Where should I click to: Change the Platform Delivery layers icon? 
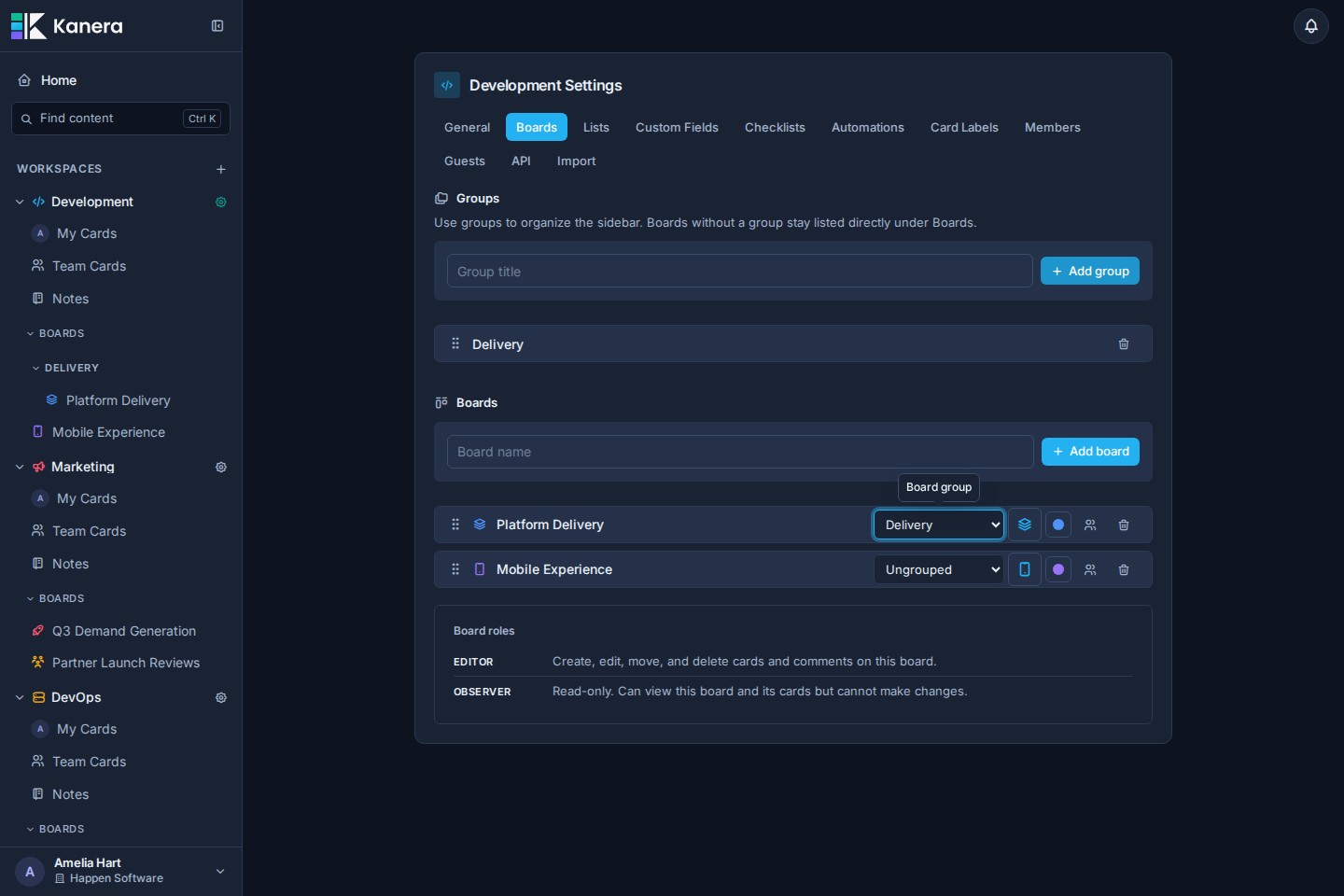tap(1025, 525)
